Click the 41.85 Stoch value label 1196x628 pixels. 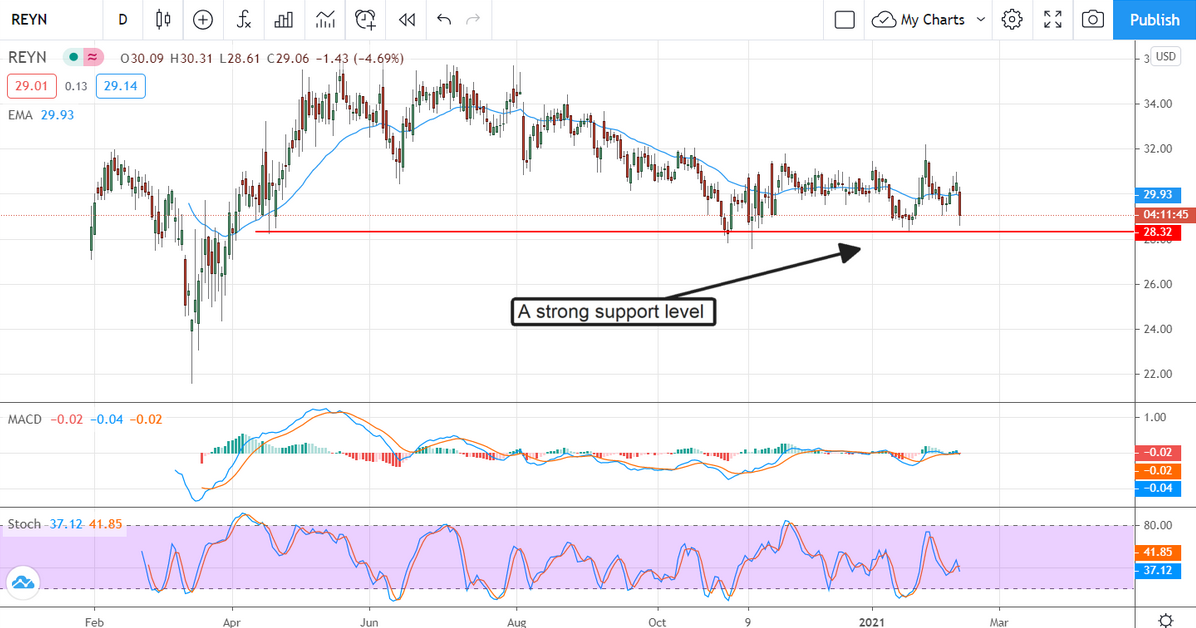coord(1158,552)
